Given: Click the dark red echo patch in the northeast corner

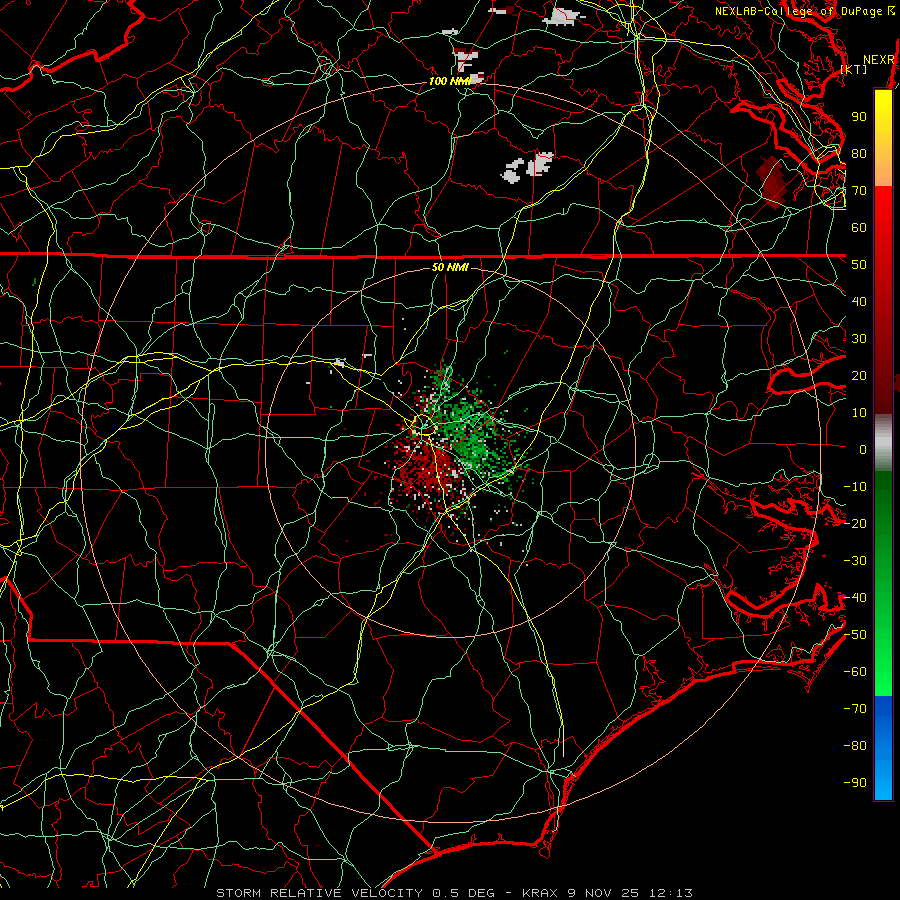Looking at the screenshot, I should tap(770, 181).
